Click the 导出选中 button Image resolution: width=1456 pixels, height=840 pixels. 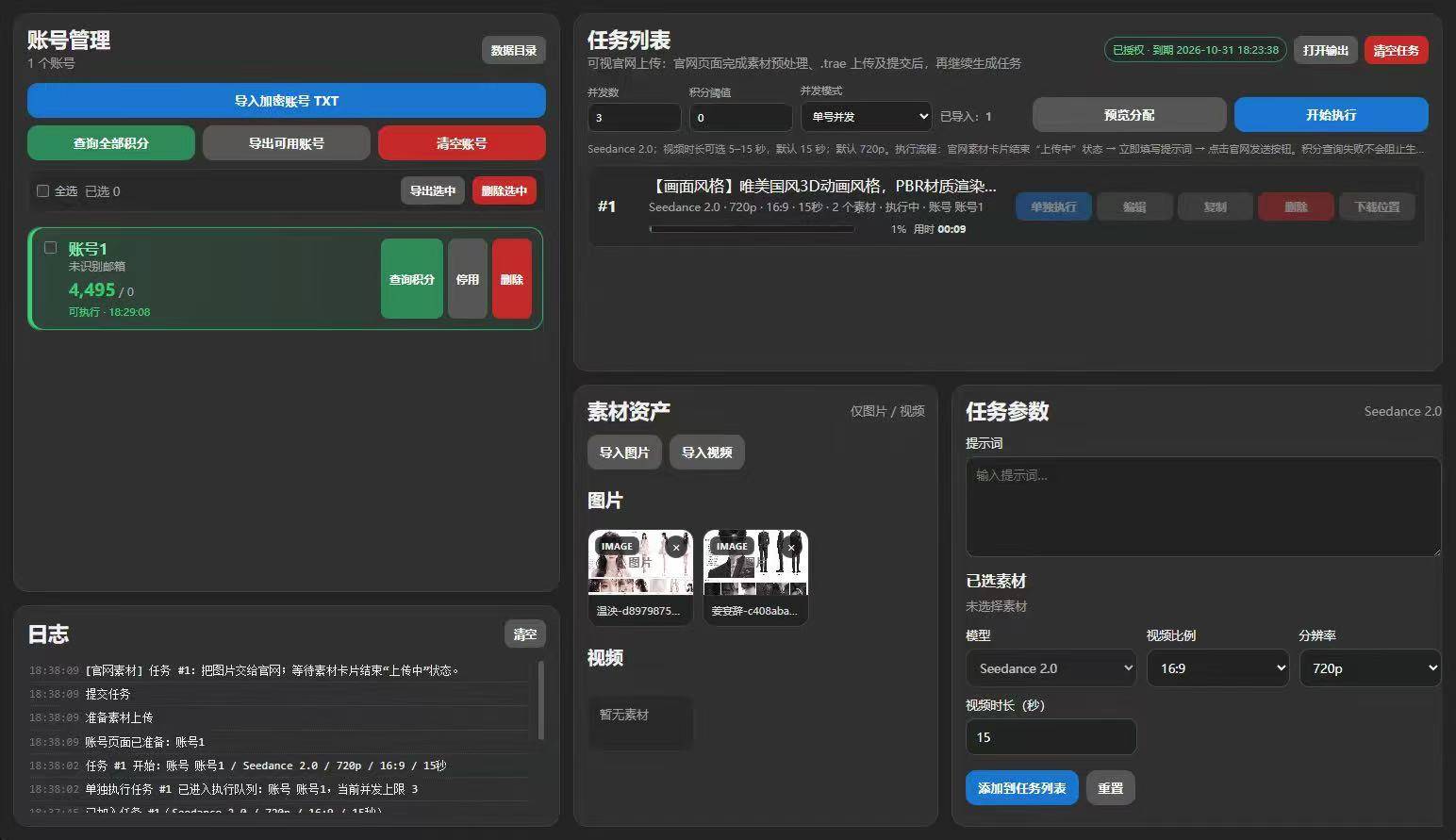point(433,190)
